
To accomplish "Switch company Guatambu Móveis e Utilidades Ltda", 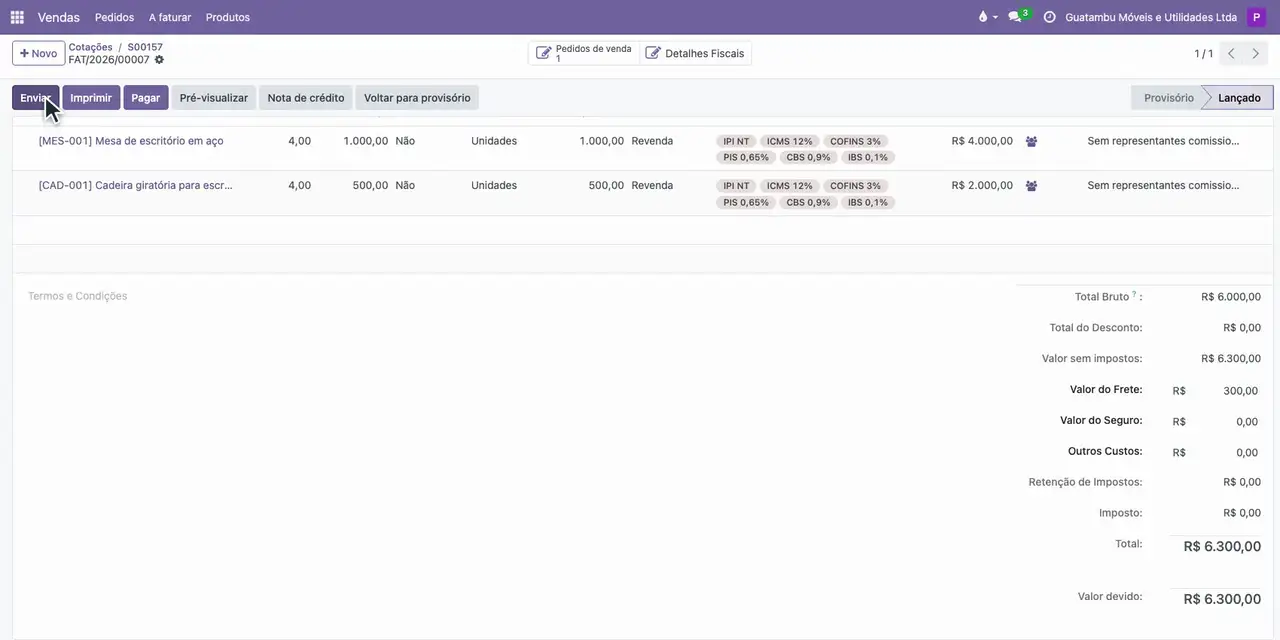I will pos(1151,17).
